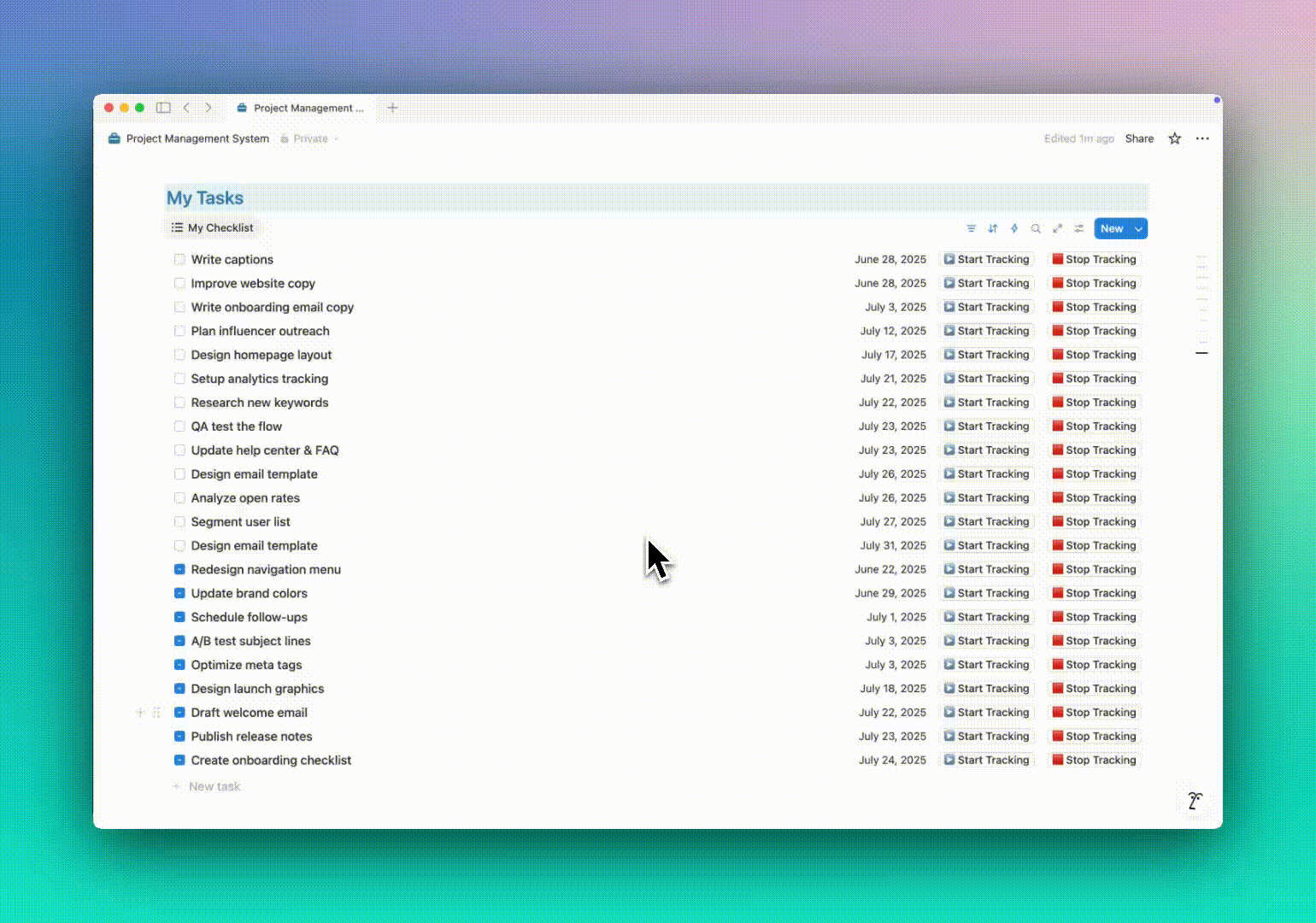1316x923 pixels.
Task: Check the Plan influencer outreach checkbox
Action: (179, 331)
